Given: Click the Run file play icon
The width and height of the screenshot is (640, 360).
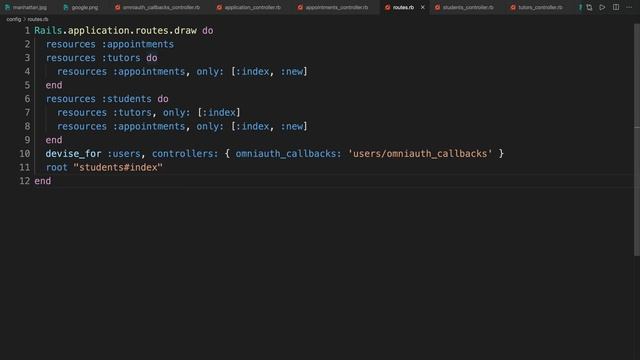Looking at the screenshot, I should click(602, 7).
